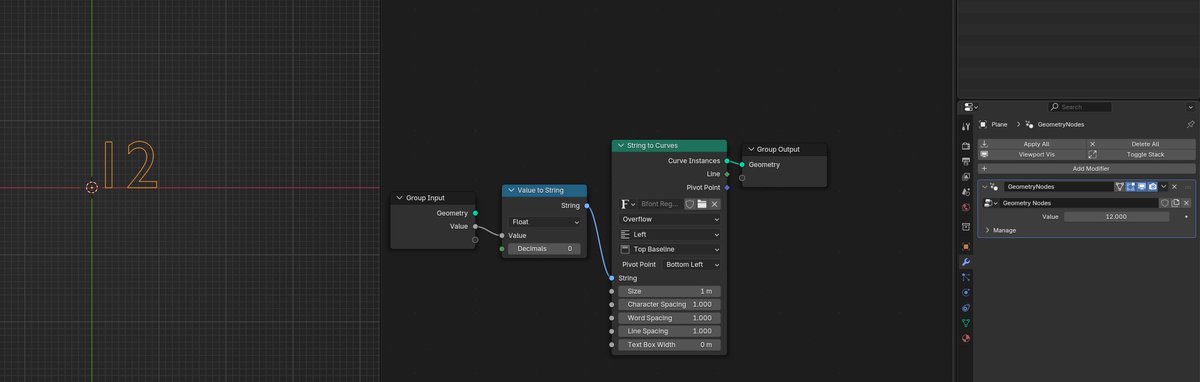The image size is (1200, 382).
Task: Collapse the Value to String node
Action: (x=510, y=190)
